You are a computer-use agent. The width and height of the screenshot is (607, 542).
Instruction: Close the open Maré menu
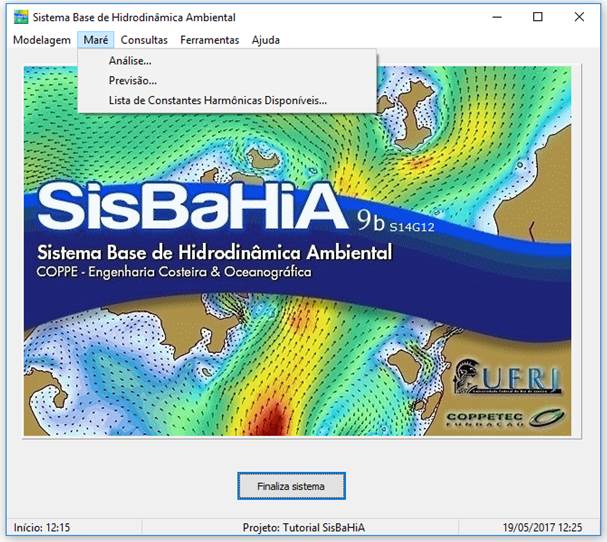tap(96, 40)
